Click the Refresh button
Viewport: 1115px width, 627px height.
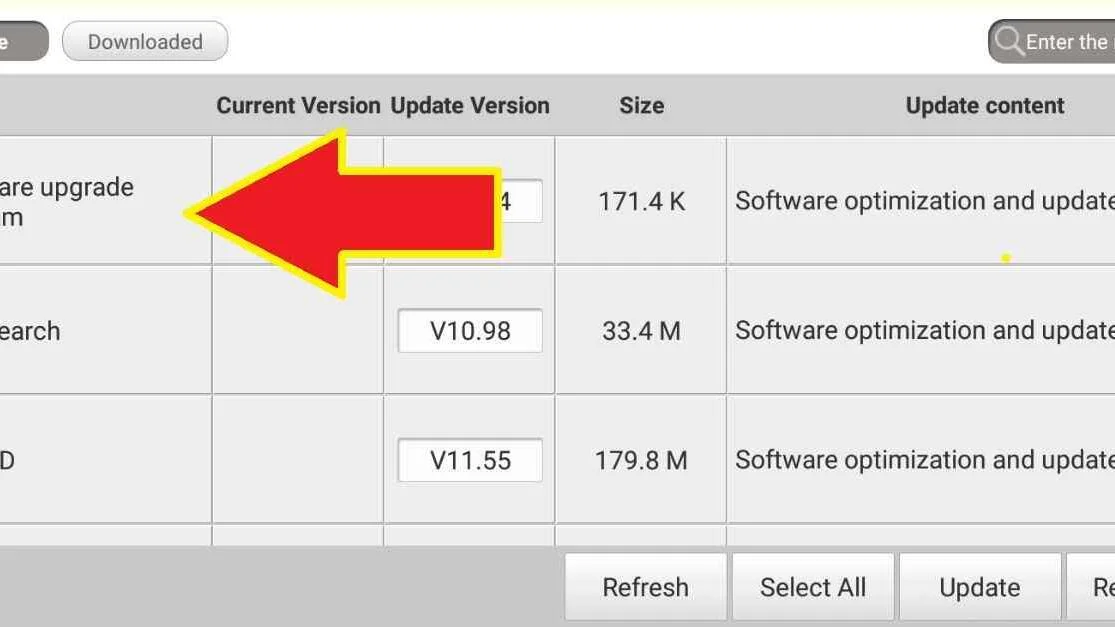click(645, 587)
